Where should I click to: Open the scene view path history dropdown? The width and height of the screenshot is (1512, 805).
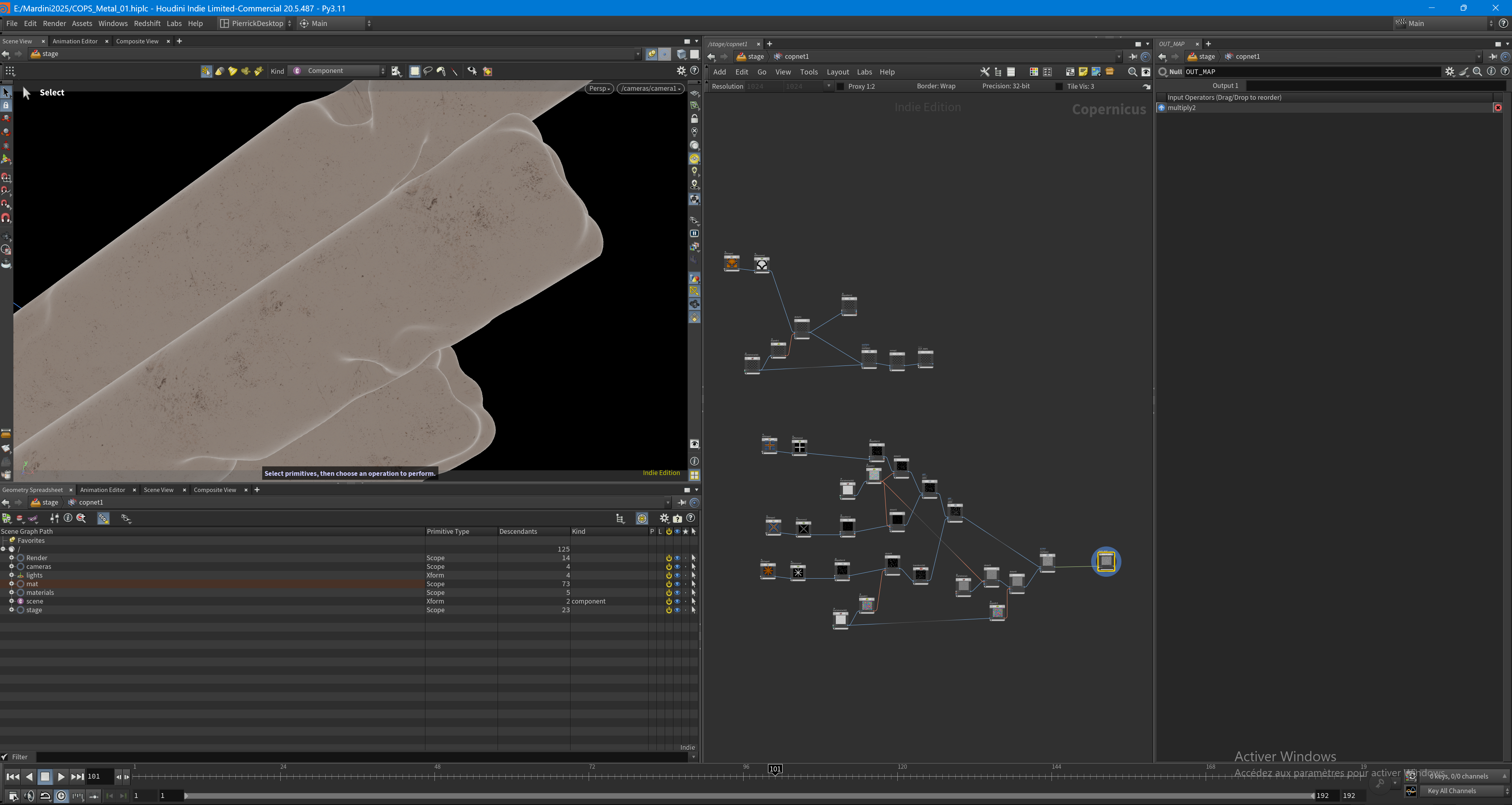pos(638,54)
